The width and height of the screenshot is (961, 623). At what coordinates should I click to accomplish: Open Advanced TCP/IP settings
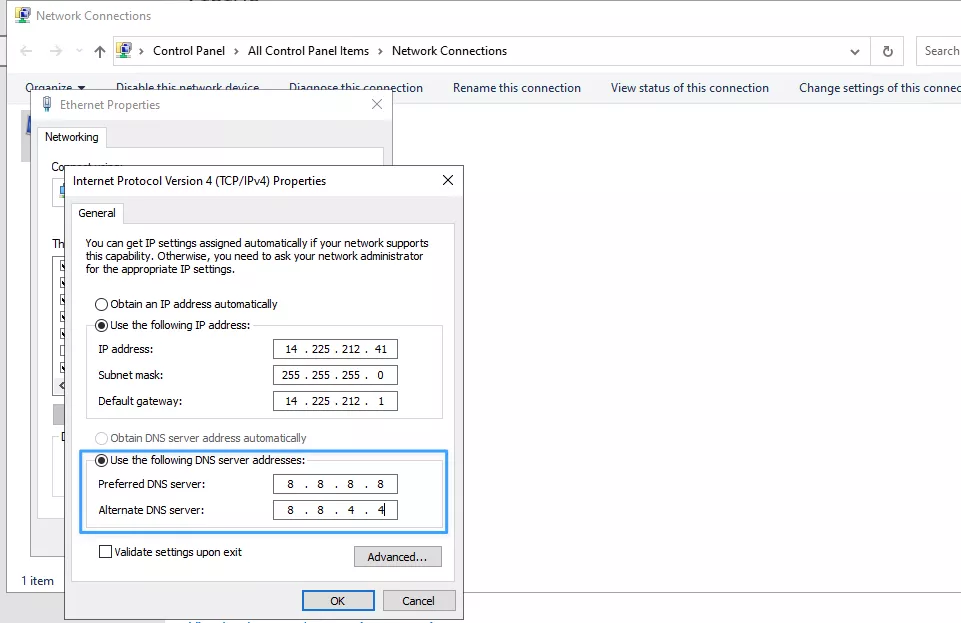[397, 557]
